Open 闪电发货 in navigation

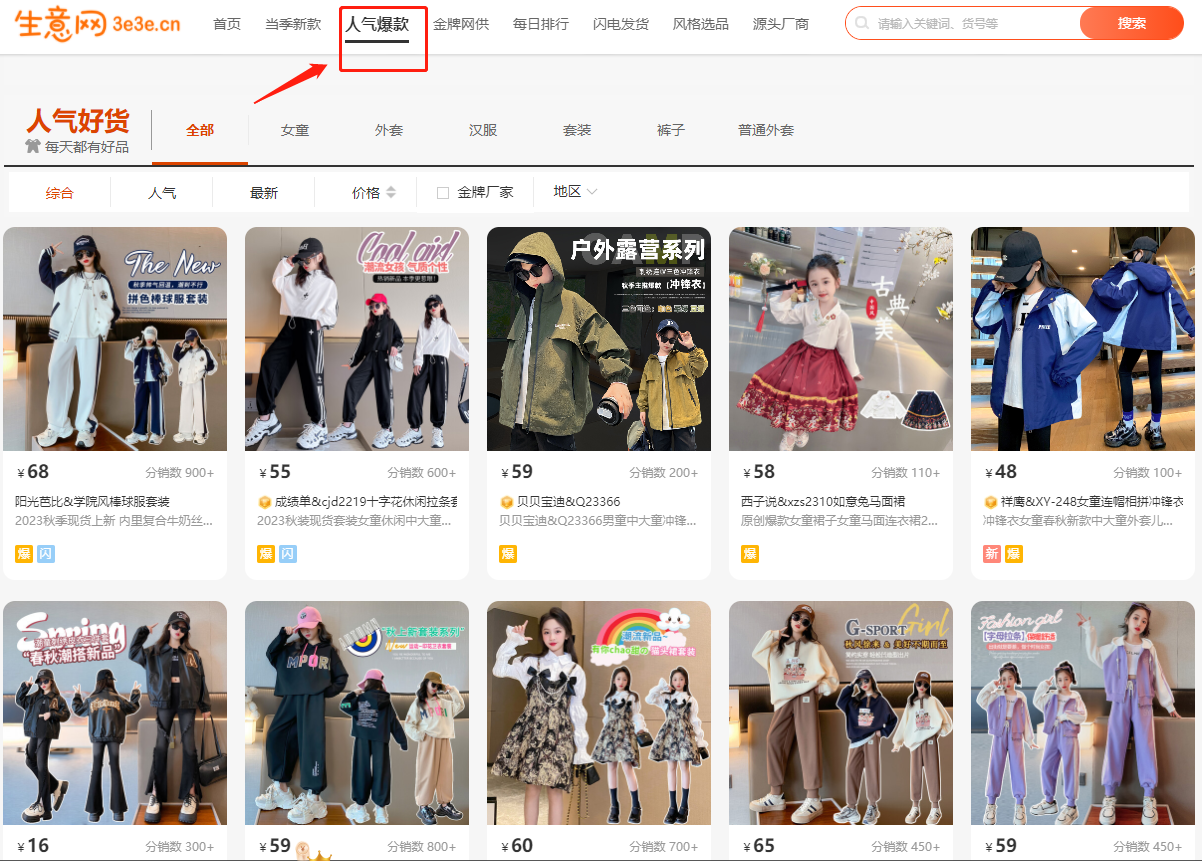(621, 24)
